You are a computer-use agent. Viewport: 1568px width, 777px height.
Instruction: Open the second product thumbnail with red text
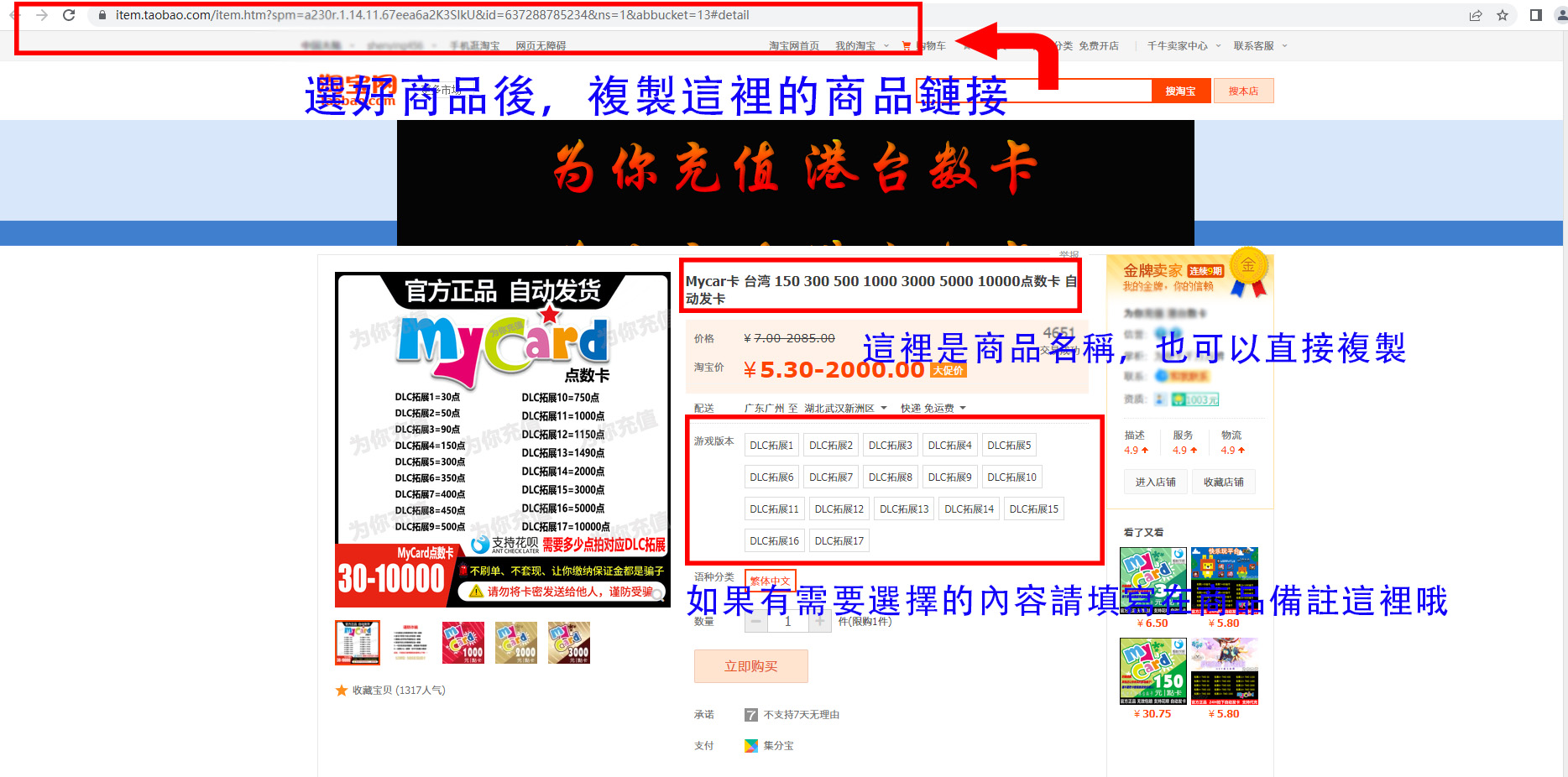point(410,643)
